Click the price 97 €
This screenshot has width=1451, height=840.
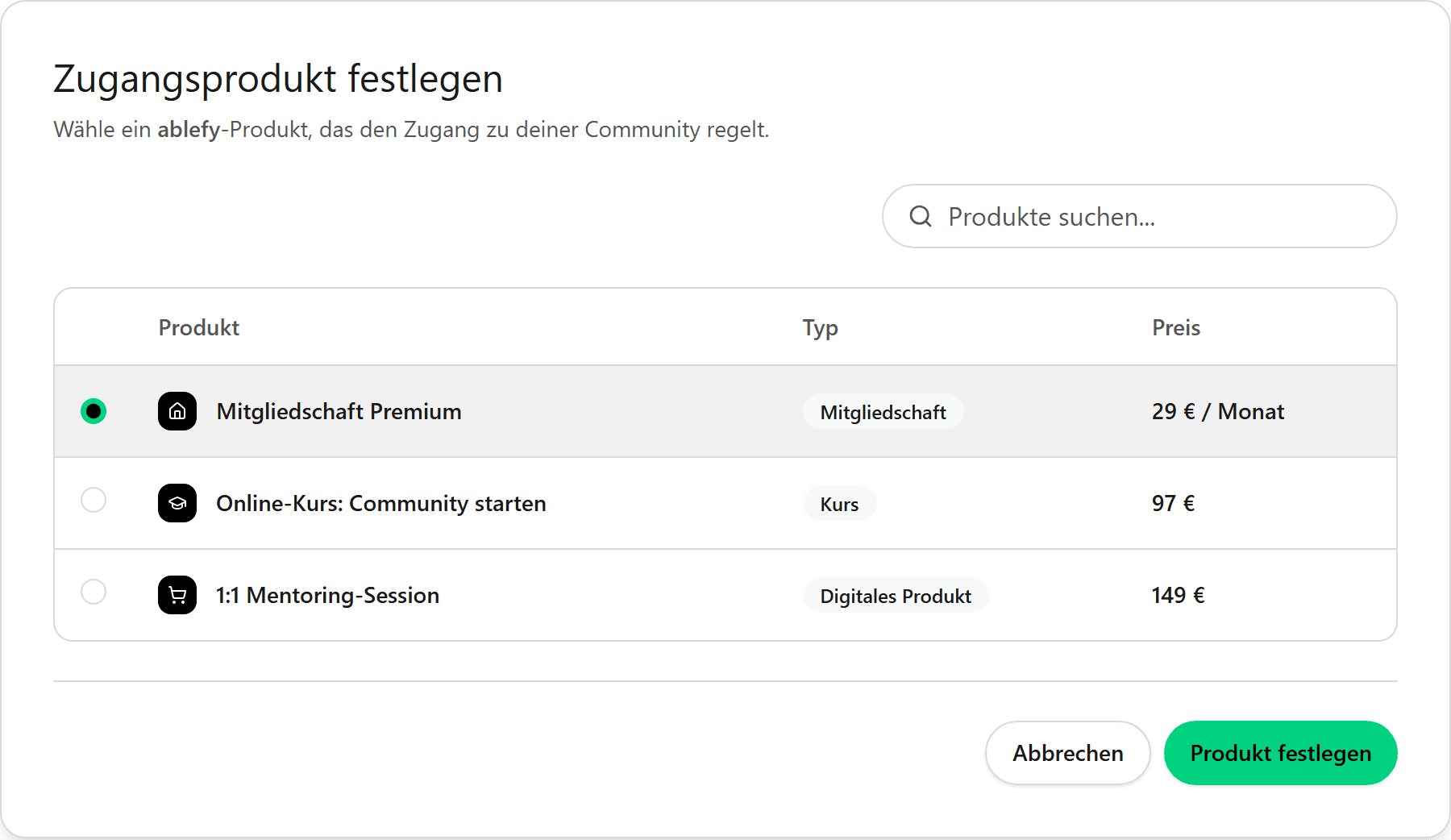pos(1174,503)
